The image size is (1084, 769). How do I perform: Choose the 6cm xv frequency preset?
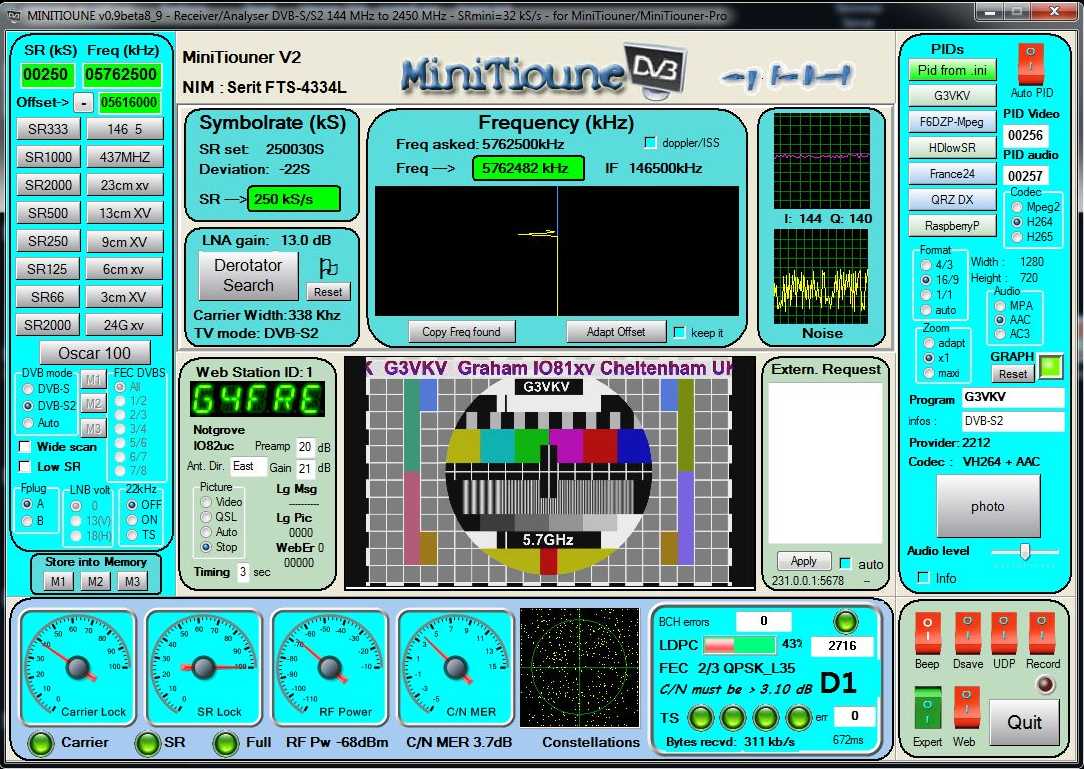point(124,269)
